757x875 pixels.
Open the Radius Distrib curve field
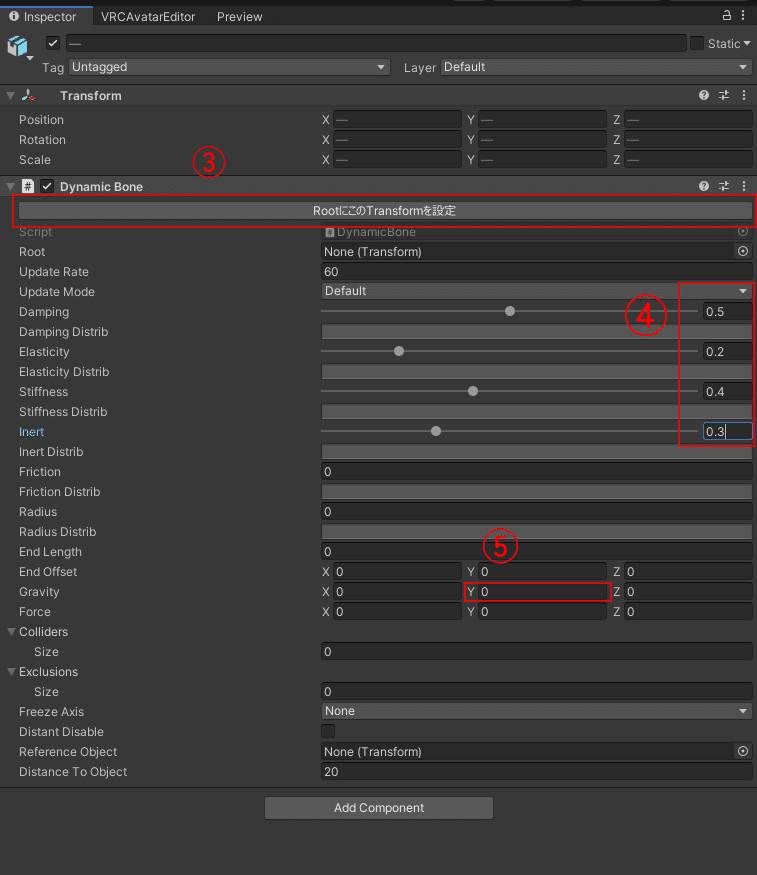pyautogui.click(x=537, y=532)
